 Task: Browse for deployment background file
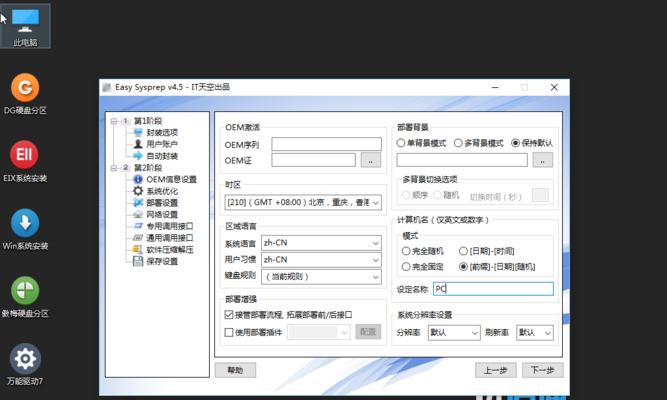click(x=543, y=160)
